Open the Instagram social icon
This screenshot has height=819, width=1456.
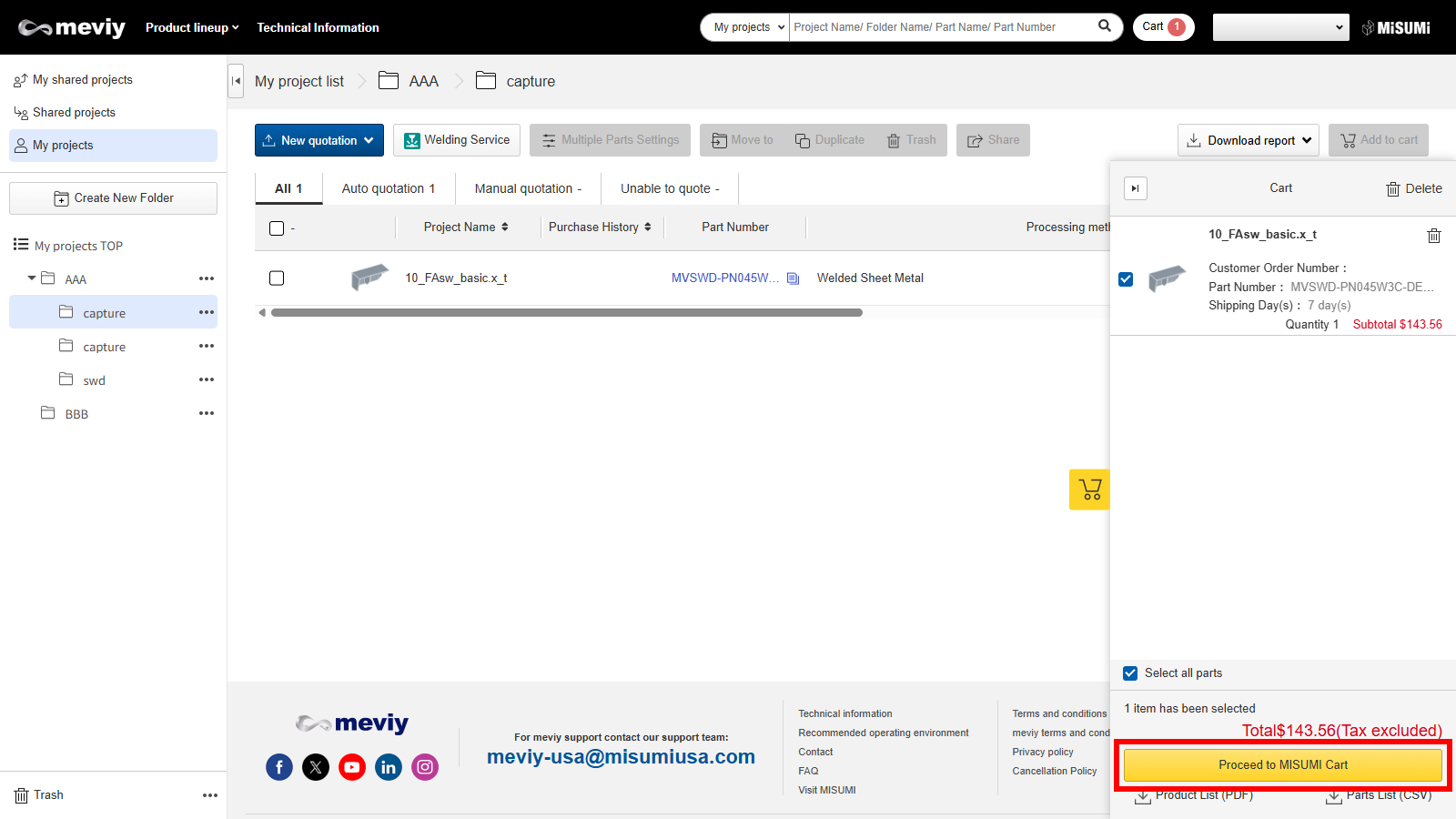[425, 767]
